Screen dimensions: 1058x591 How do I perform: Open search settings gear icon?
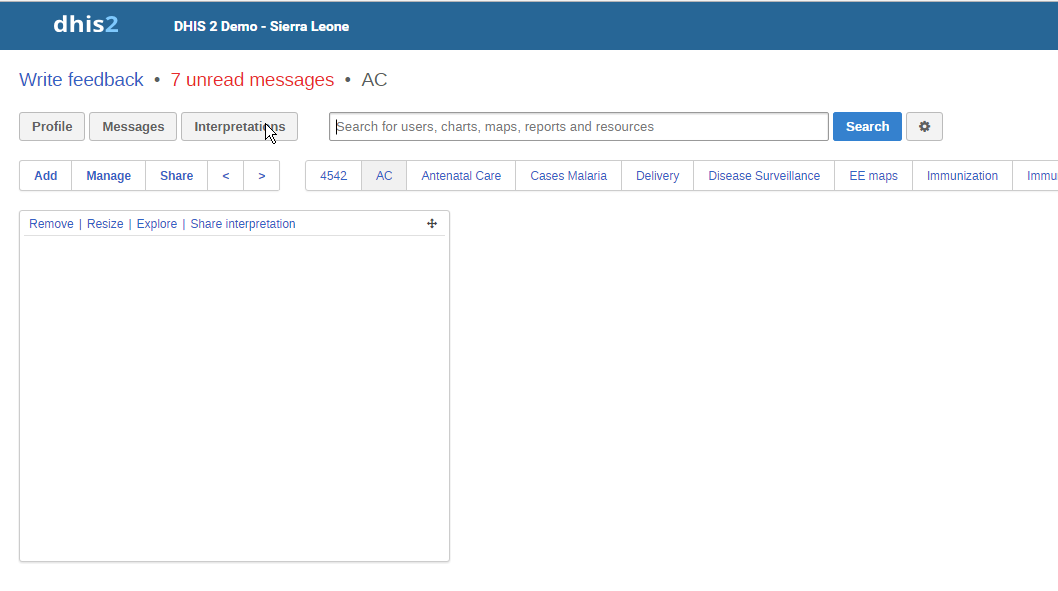[x=924, y=127]
